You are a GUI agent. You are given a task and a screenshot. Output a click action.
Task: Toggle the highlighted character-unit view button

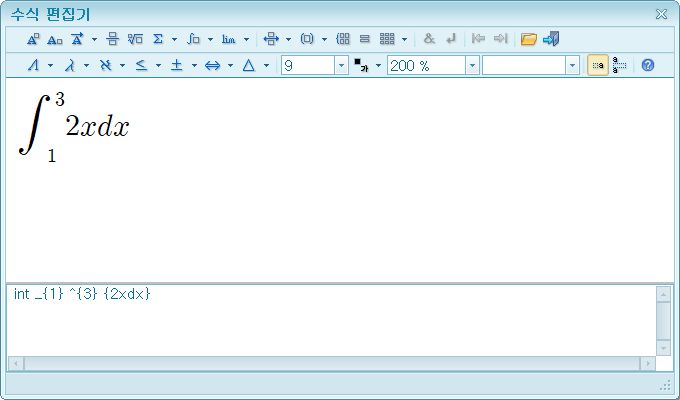point(598,65)
